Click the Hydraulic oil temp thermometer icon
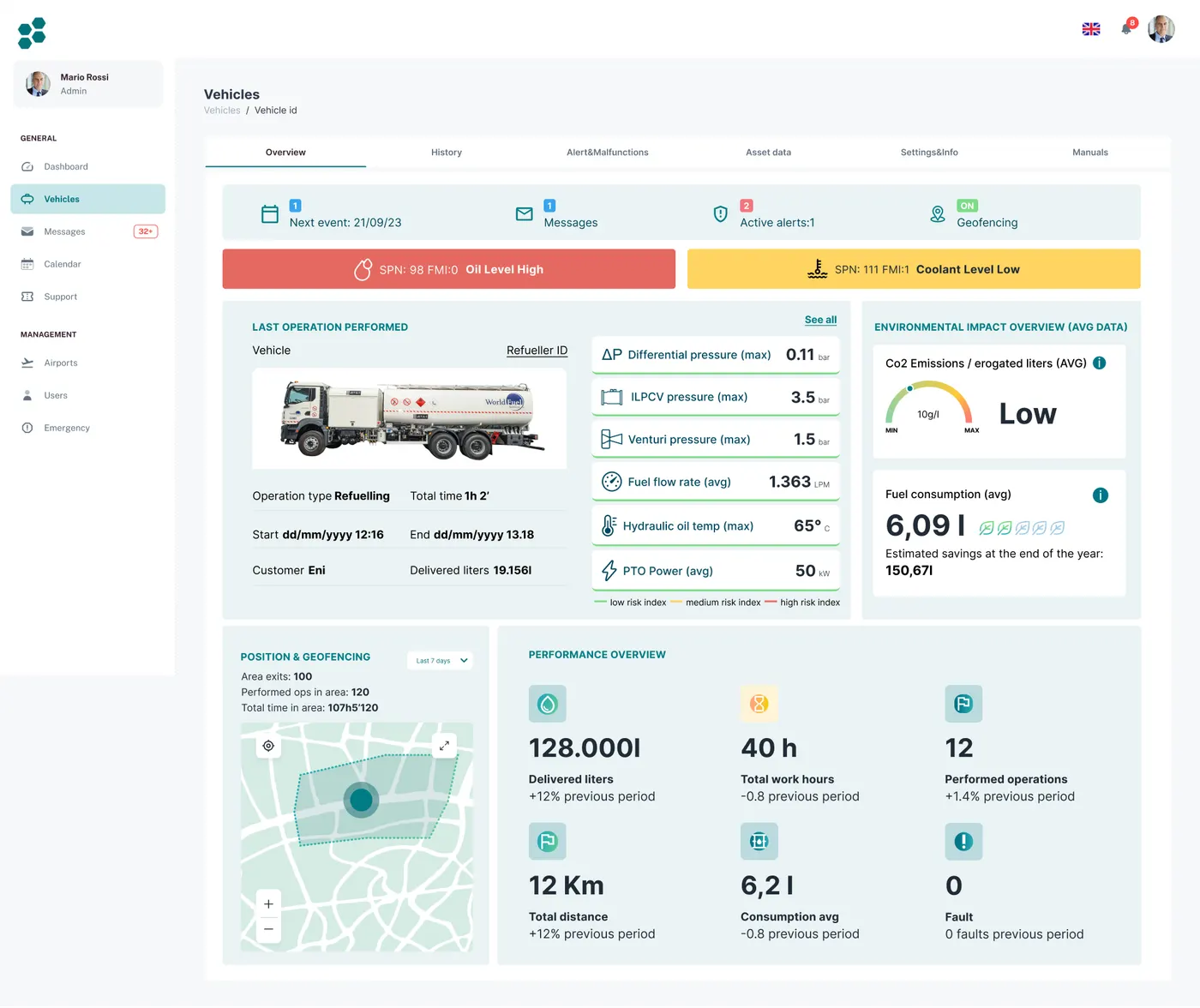Screen dimensions: 1200x1008 (609, 525)
